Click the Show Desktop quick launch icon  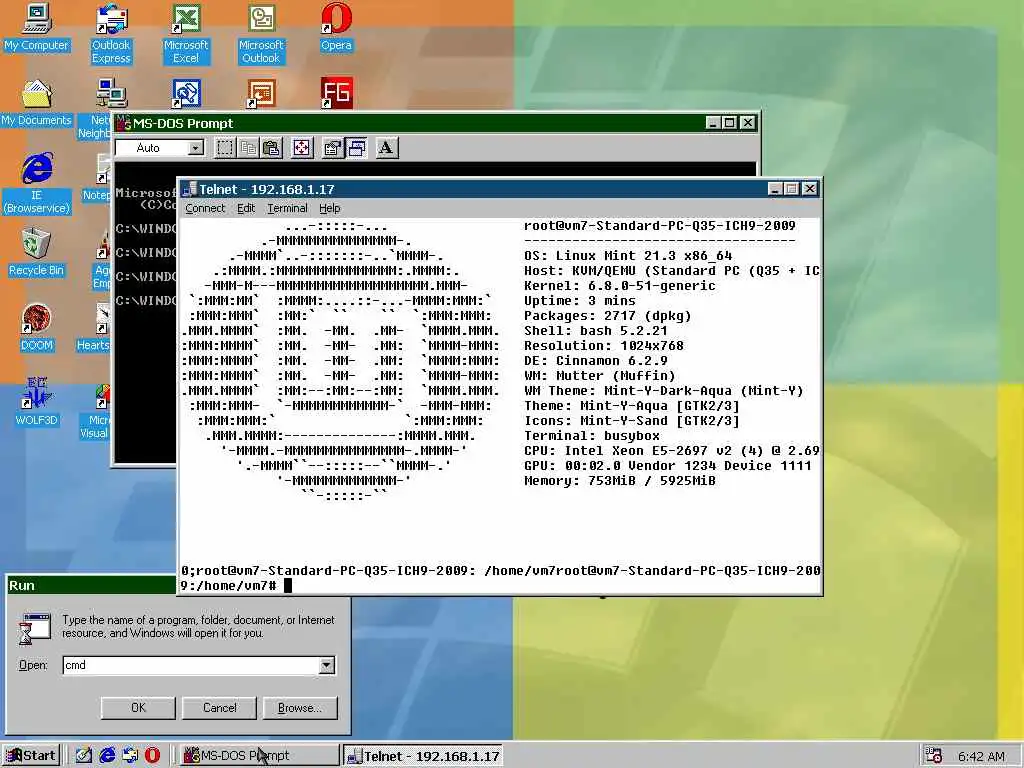(x=84, y=756)
